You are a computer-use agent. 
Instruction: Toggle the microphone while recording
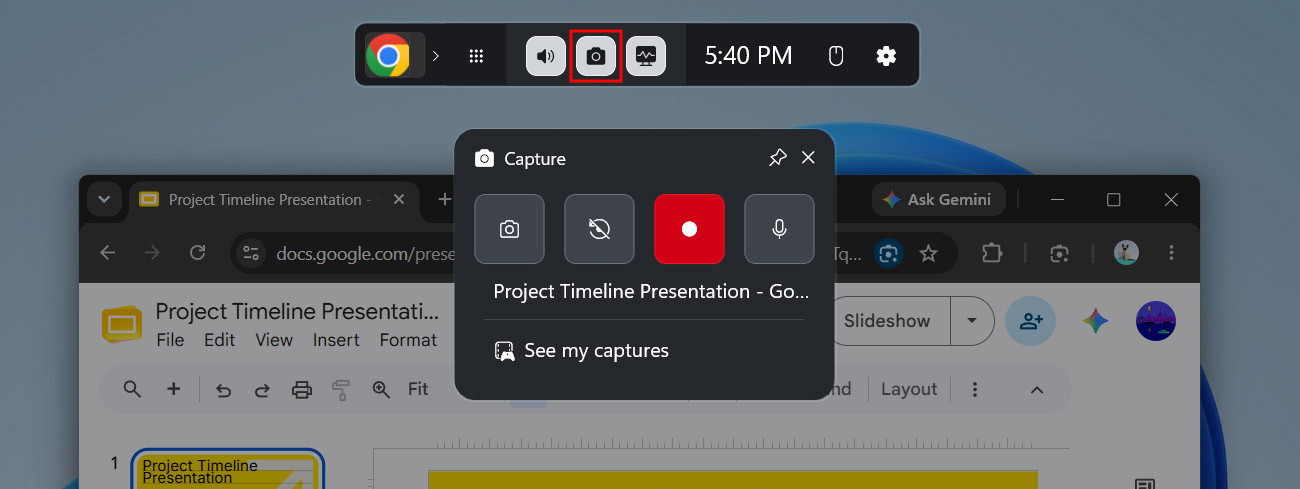pyautogui.click(x=779, y=229)
